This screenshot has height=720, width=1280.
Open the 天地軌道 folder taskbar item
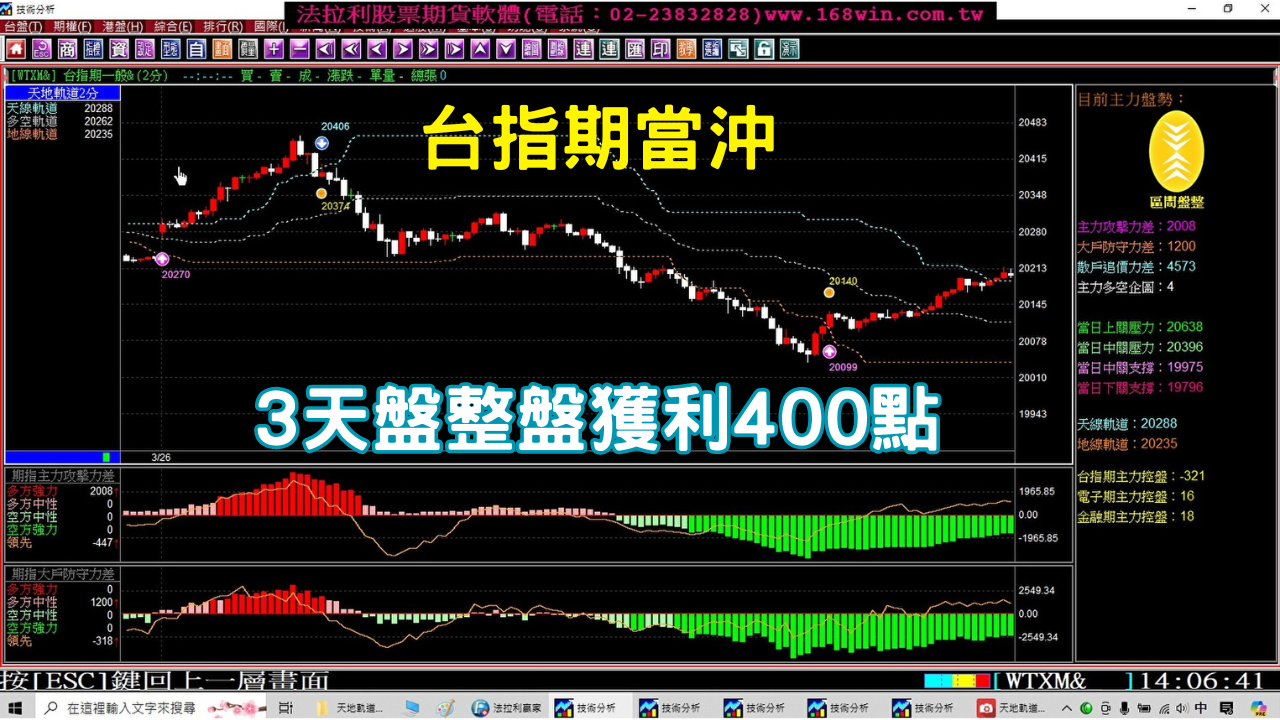350,708
